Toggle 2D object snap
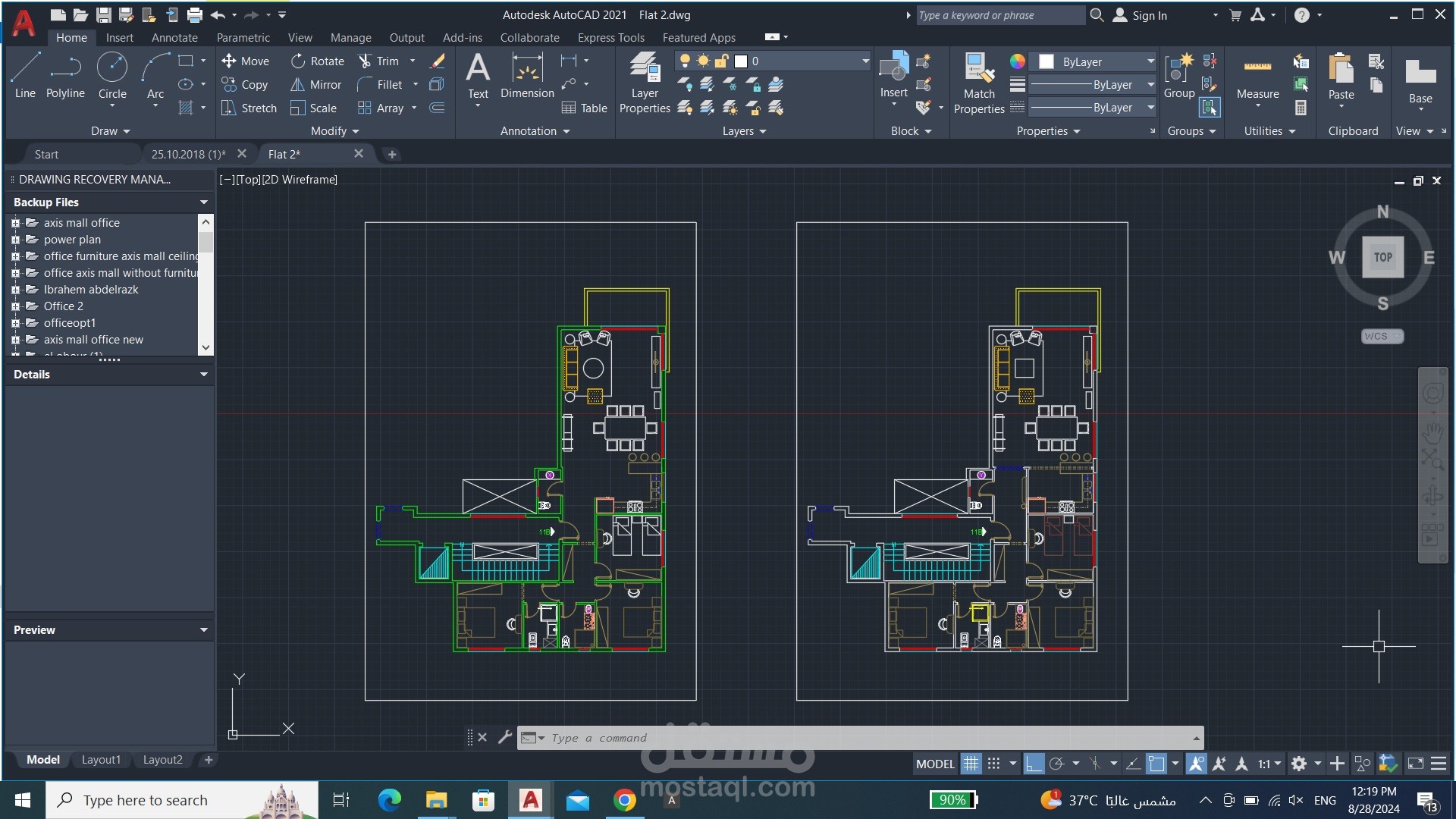 (x=1156, y=764)
